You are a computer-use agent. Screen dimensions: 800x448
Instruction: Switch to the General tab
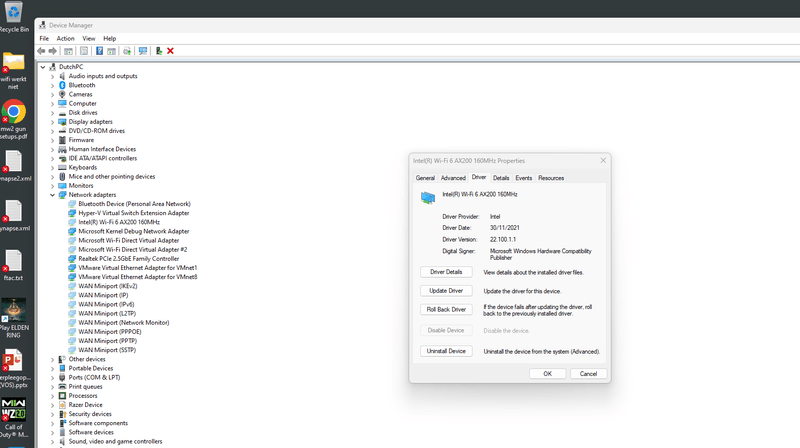tap(425, 178)
